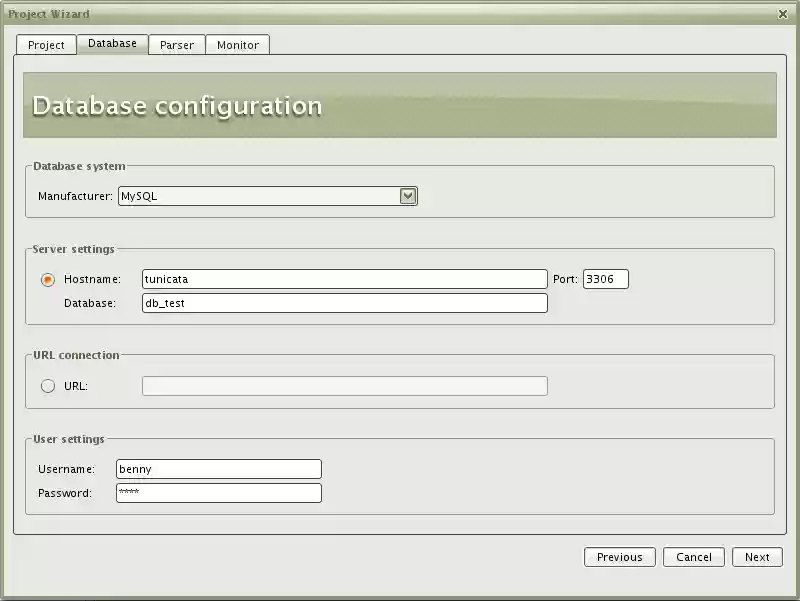
Task: Switch to the Monitor tab
Action: coord(238,44)
